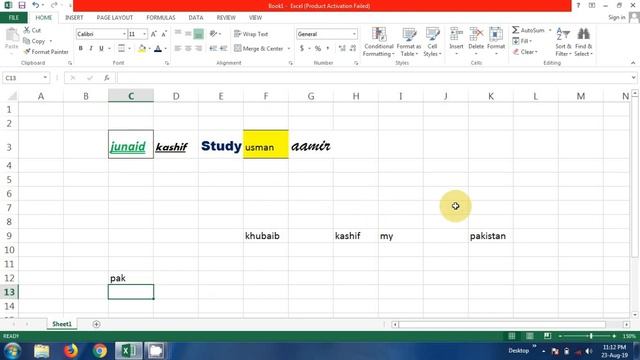This screenshot has width=640, height=360.
Task: Open the Calibri font name dropdown
Action: coord(124,34)
